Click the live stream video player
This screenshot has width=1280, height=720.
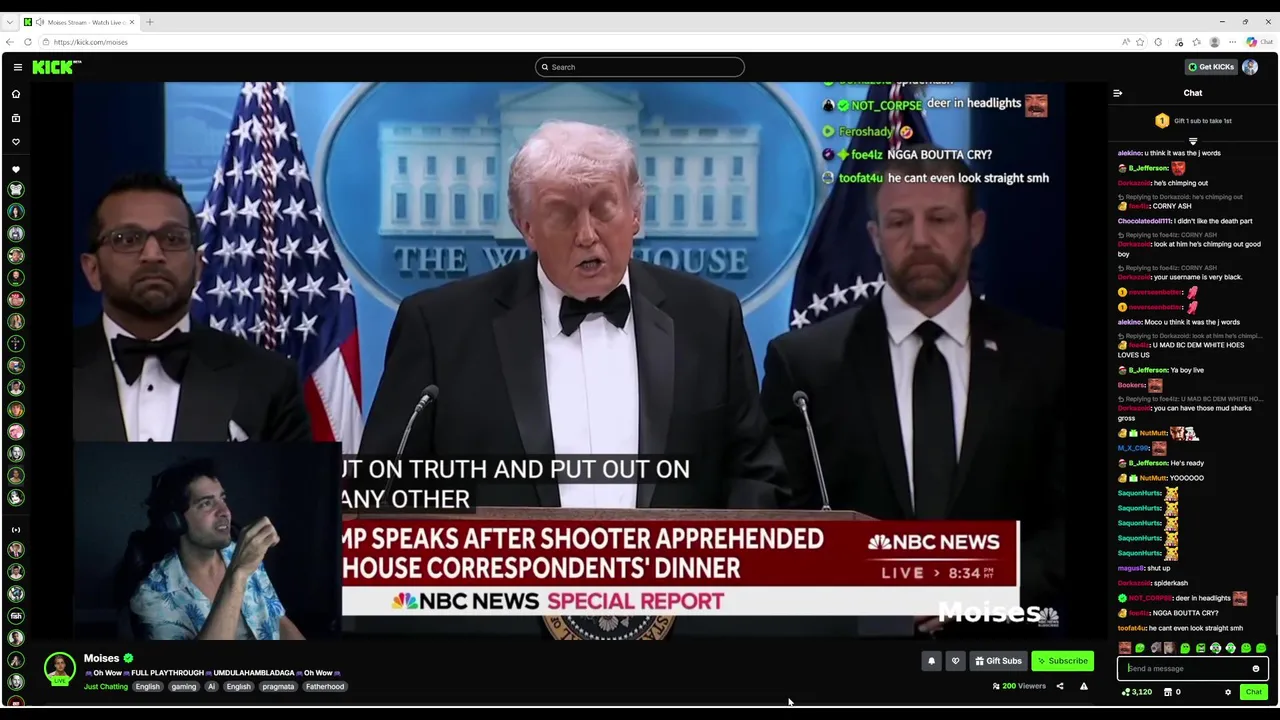(569, 360)
